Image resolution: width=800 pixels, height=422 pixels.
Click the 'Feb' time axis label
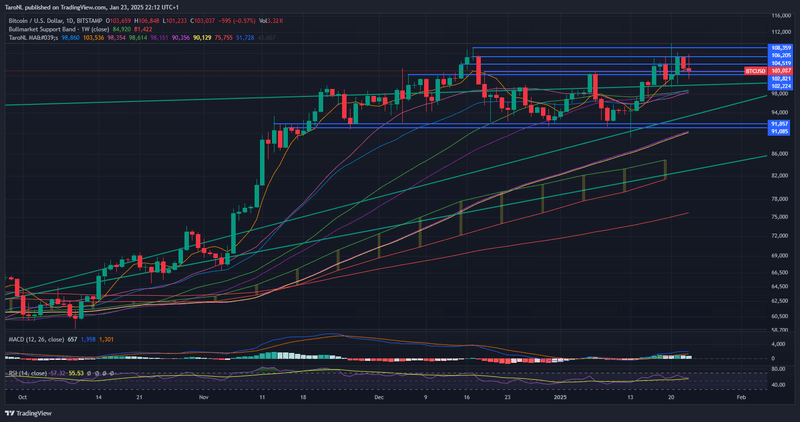(741, 397)
